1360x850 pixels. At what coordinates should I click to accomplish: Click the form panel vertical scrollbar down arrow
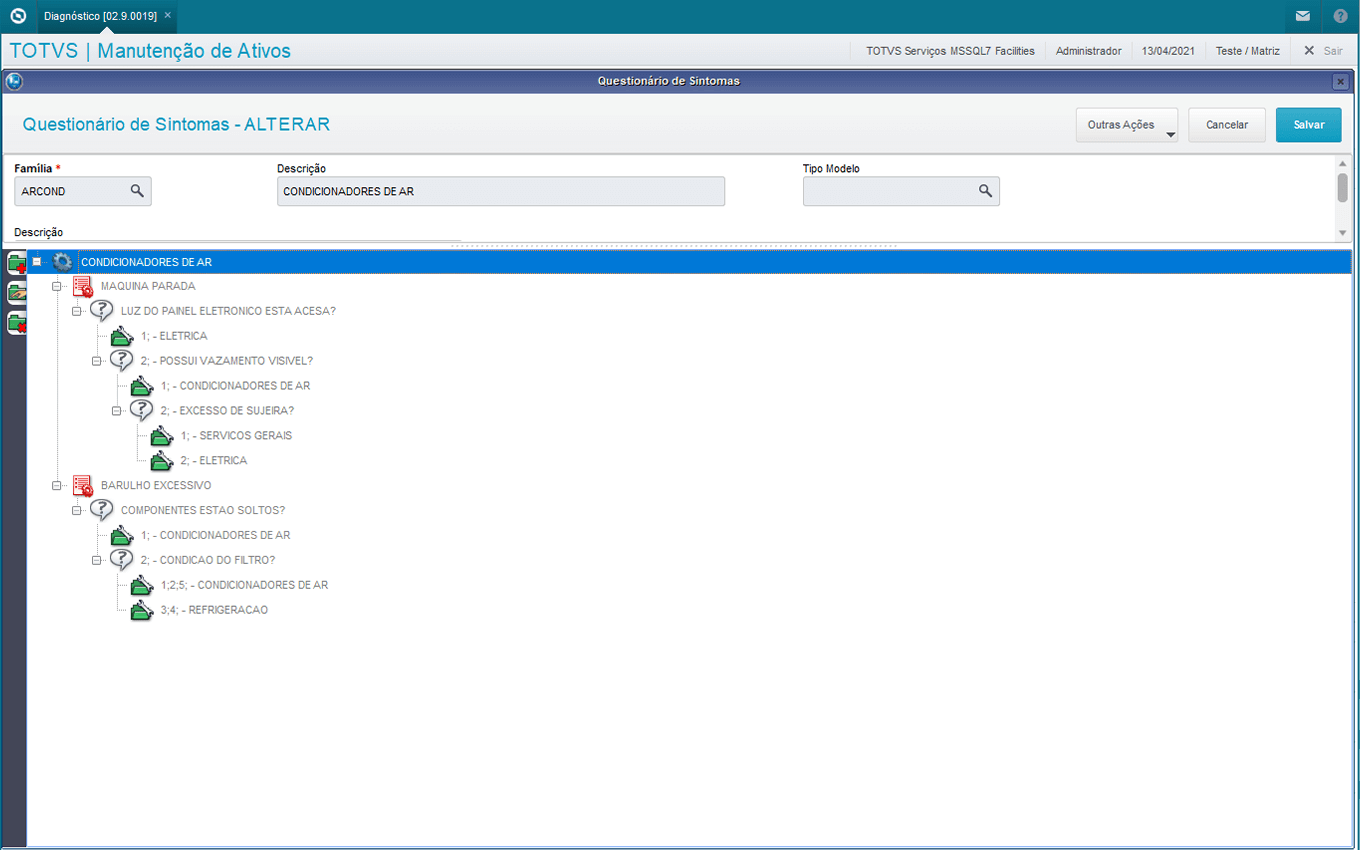1343,233
